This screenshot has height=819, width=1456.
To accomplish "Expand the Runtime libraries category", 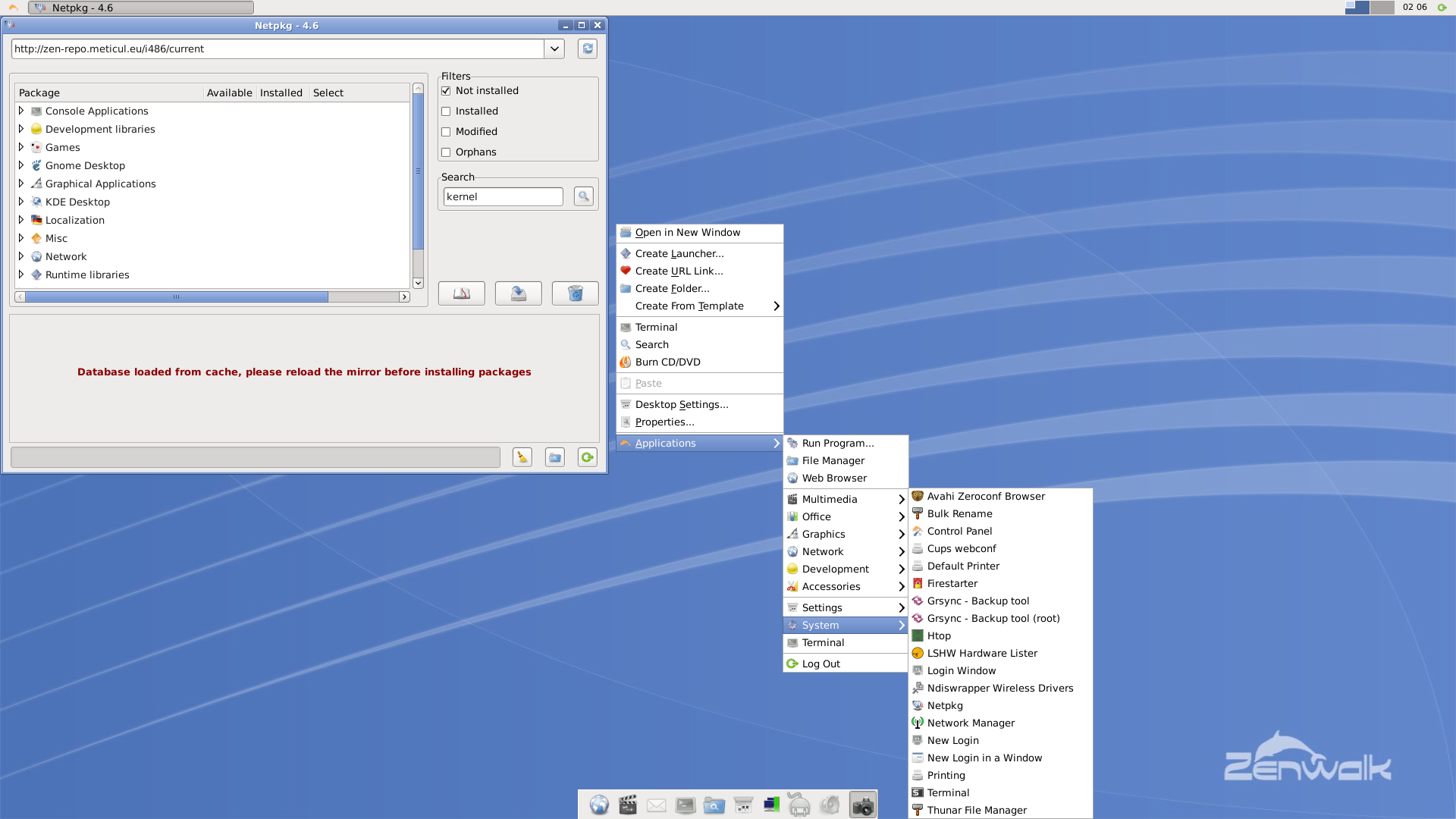I will pyautogui.click(x=21, y=275).
